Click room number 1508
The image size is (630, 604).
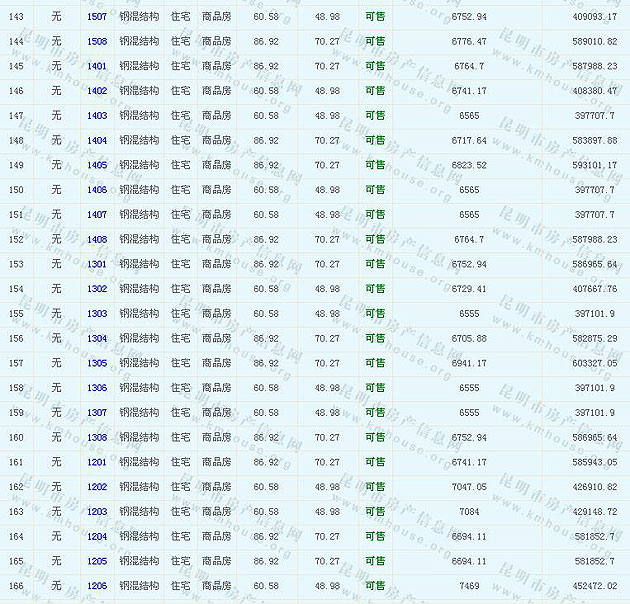click(97, 42)
